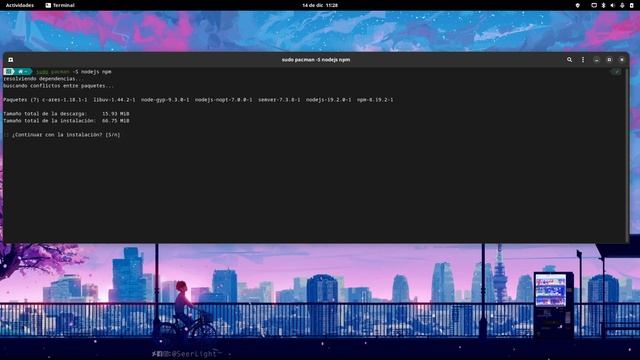Open the Actividades overview
Screen dimensions: 640x360
pos(20,5)
